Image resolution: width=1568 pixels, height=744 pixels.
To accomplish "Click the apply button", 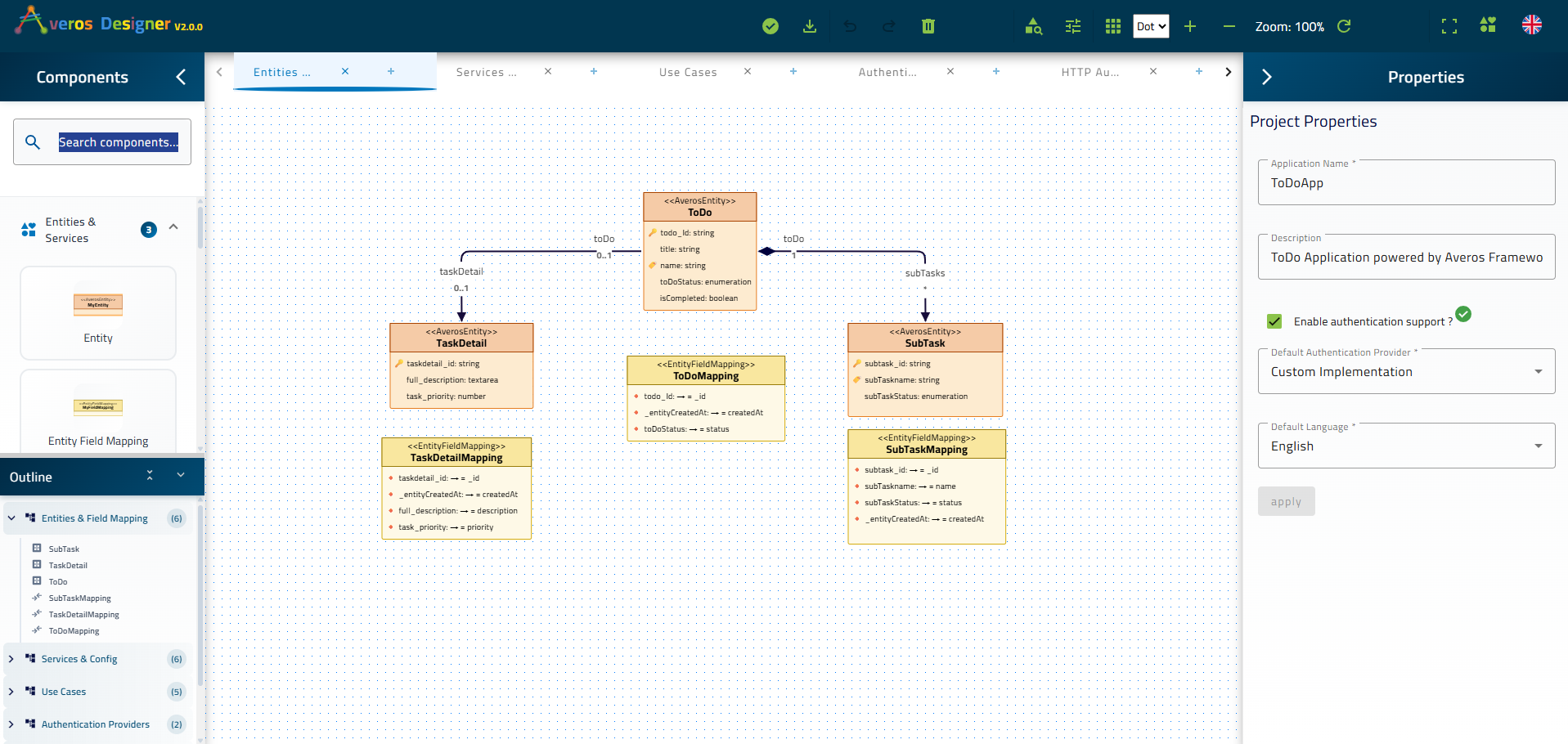I will coord(1286,501).
